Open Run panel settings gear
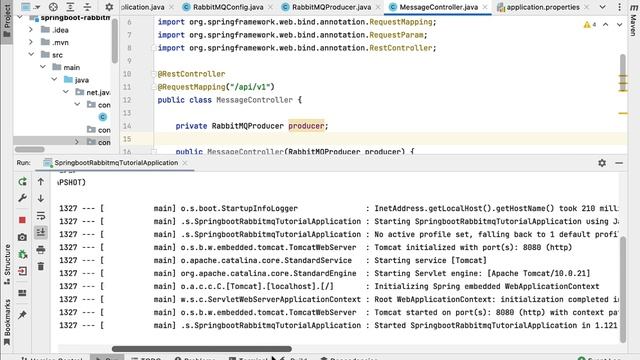Viewport: 640px width, 360px height. [602, 163]
